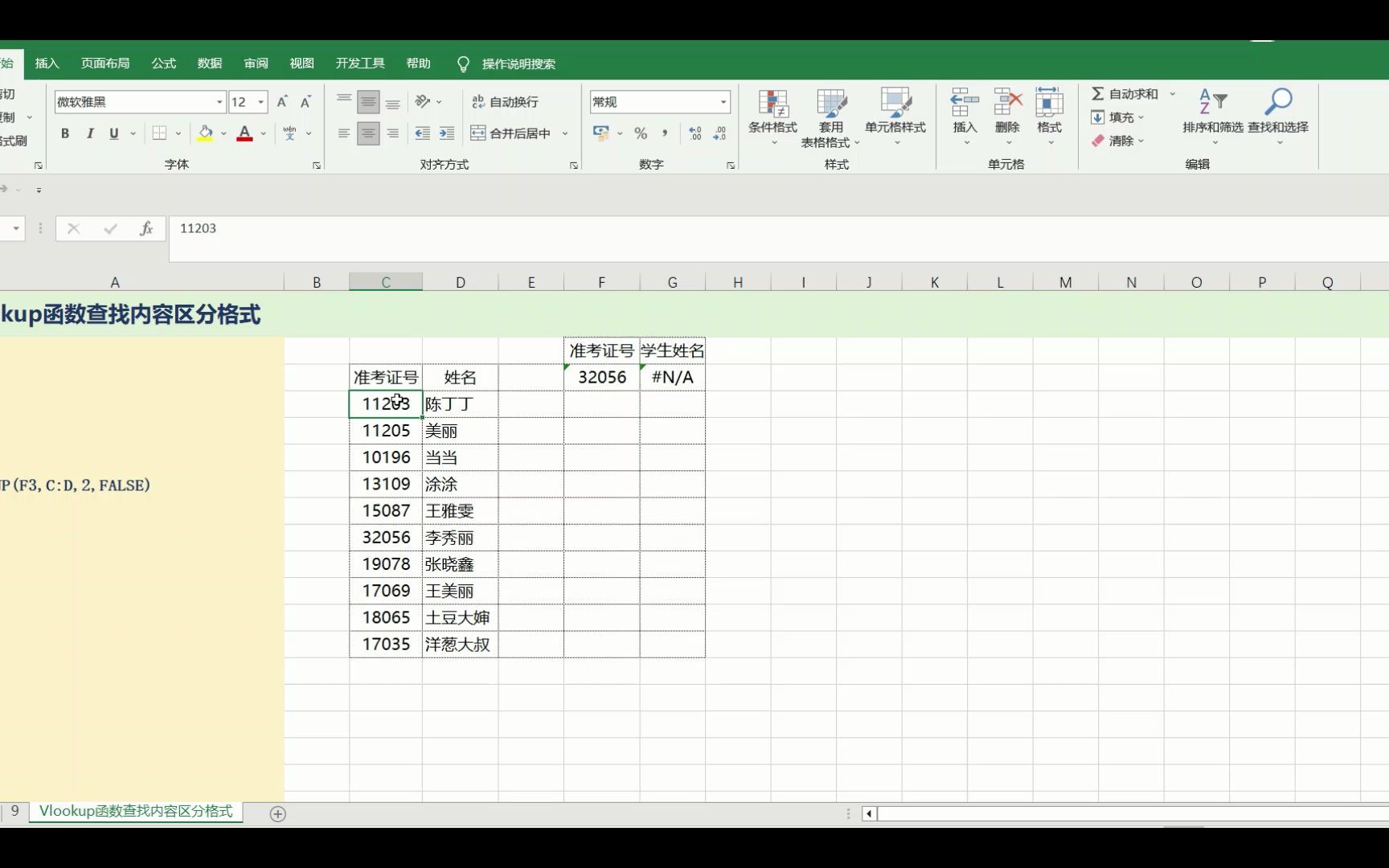Toggle italic formatting
The width and height of the screenshot is (1389, 868).
89,133
